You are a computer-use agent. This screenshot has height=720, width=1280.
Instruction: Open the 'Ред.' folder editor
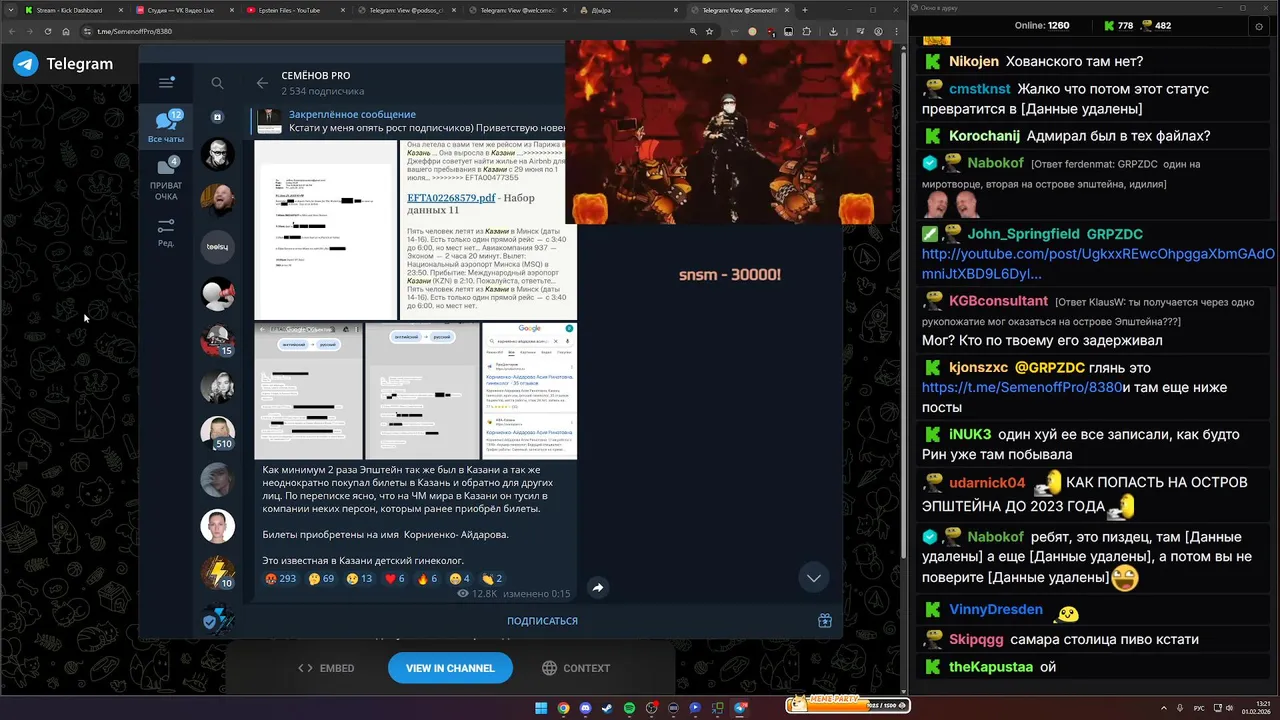click(x=166, y=233)
